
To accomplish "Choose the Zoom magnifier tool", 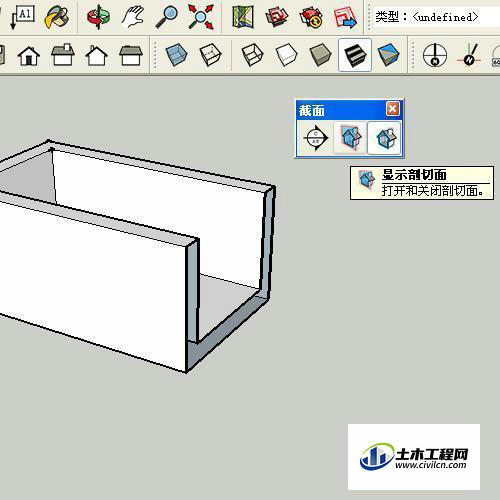I will (166, 17).
